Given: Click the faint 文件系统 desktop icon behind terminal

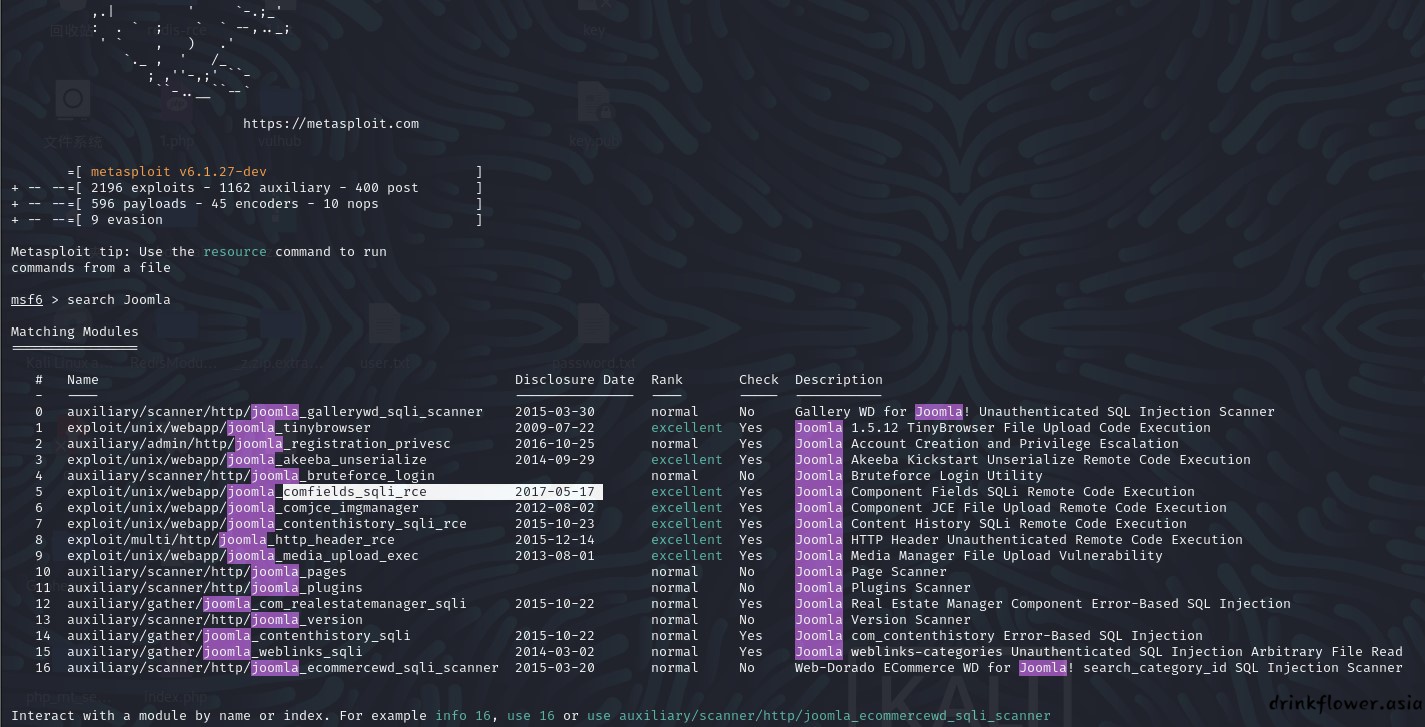Looking at the screenshot, I should tap(72, 115).
